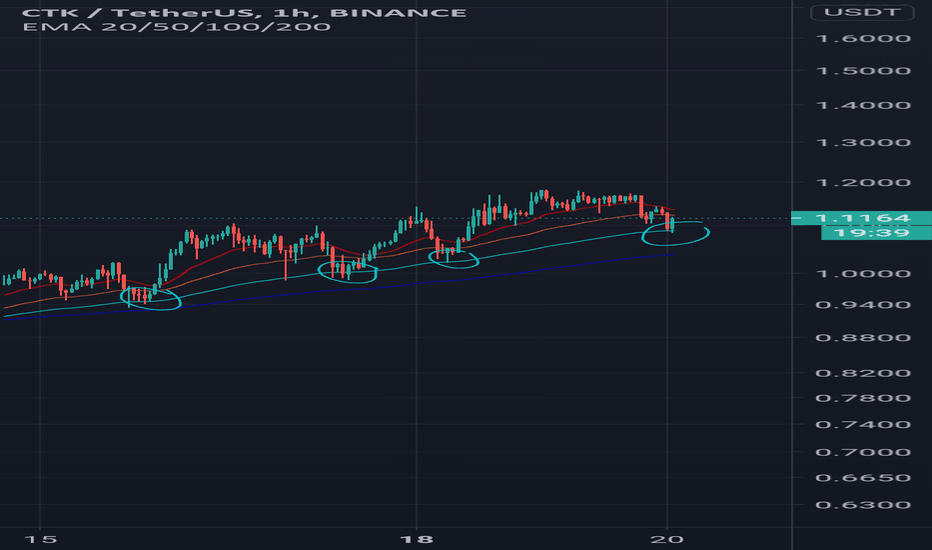Screen dimensions: 932x550
Task: Click the 1.3000 price axis label
Action: [863, 143]
